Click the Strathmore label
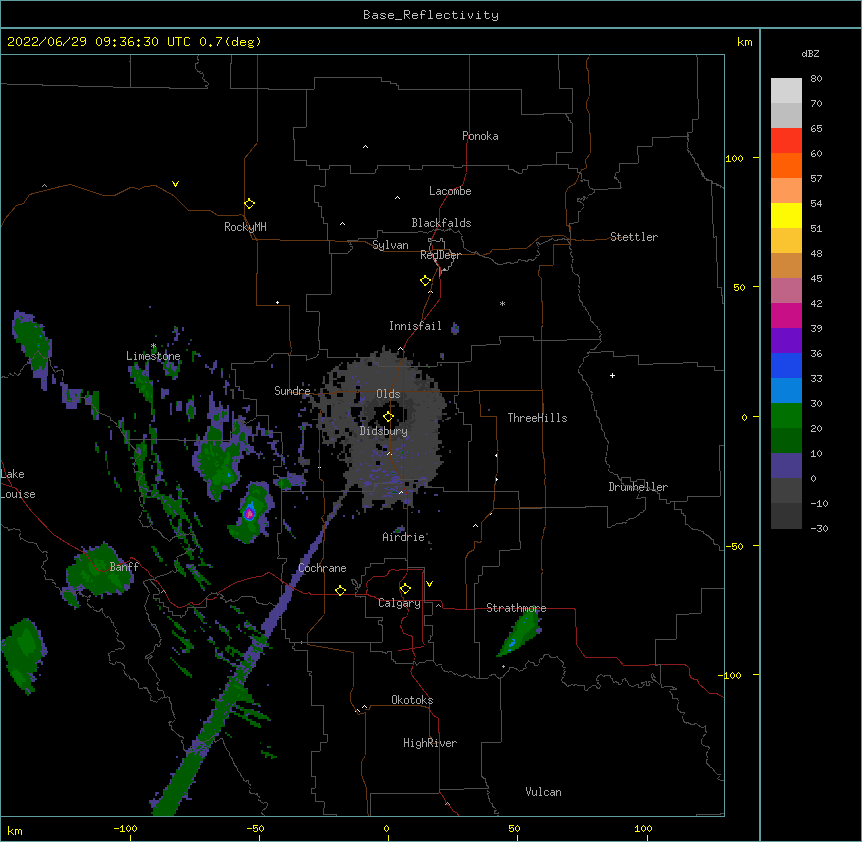 [516, 608]
